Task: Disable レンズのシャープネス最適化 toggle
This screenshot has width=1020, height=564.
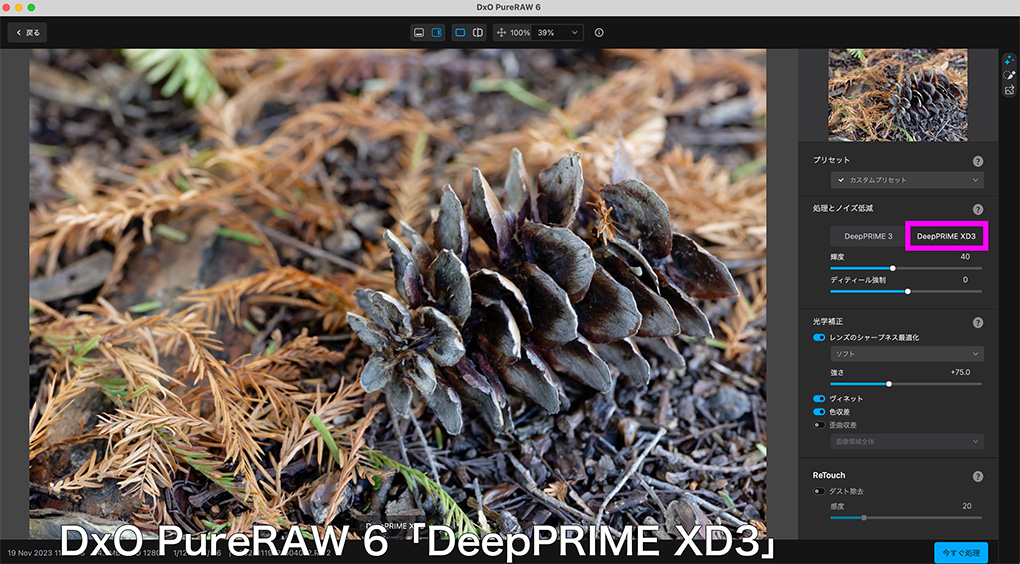Action: 819,338
